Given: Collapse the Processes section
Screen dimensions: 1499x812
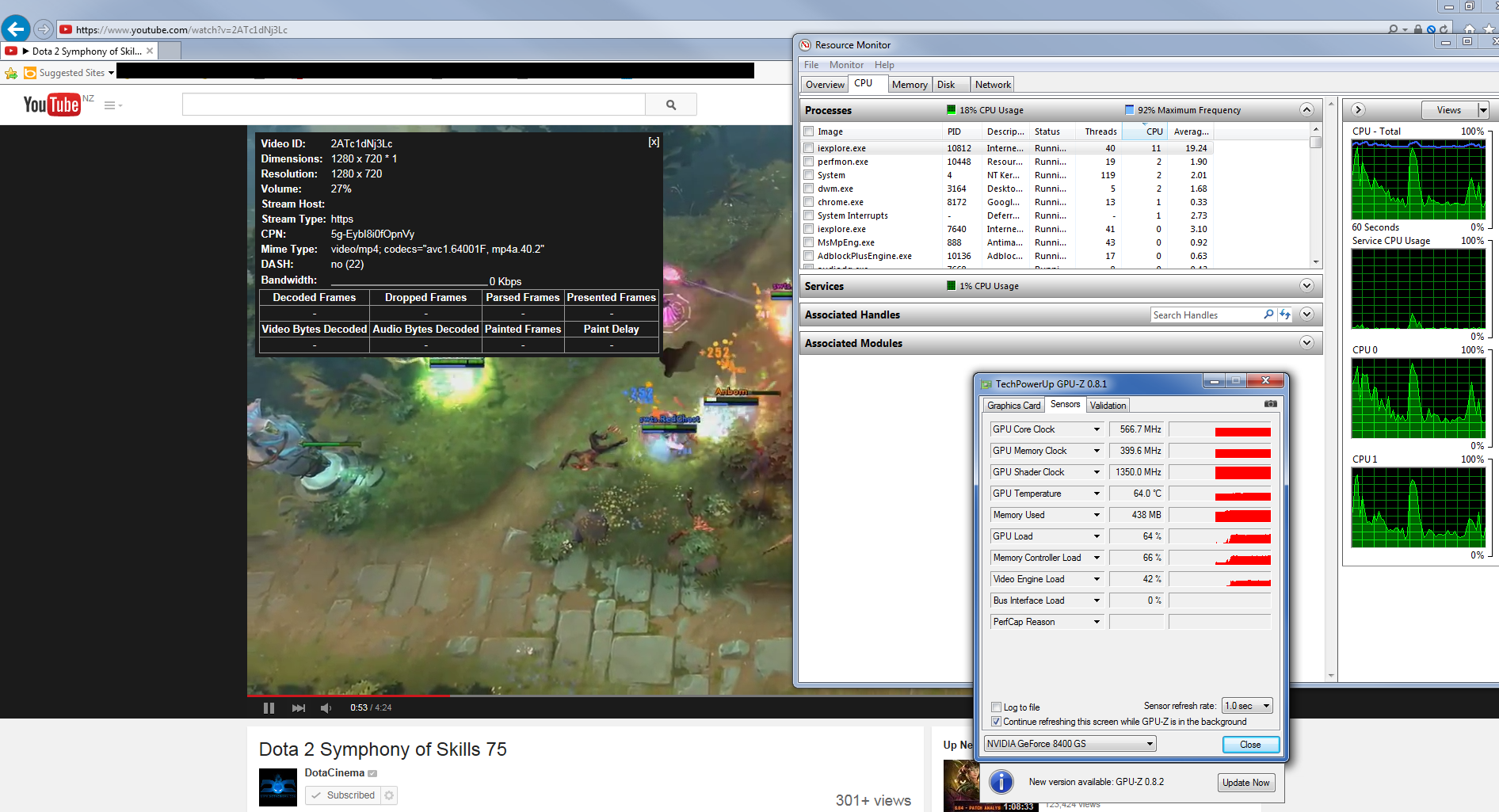Looking at the screenshot, I should point(1307,109).
